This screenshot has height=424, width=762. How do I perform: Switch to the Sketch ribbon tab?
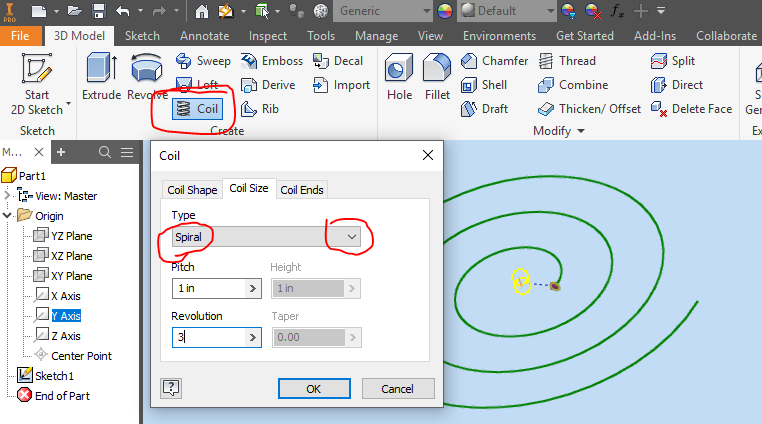click(x=142, y=36)
